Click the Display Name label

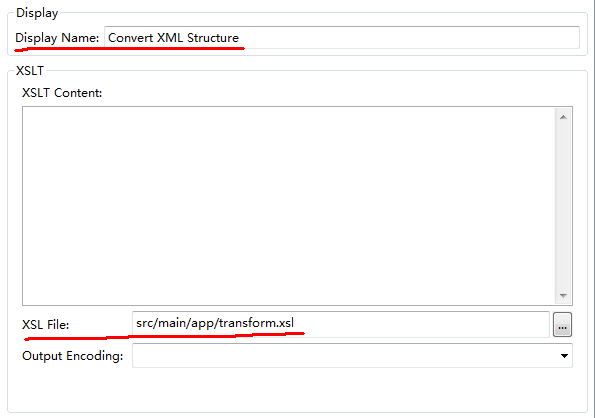(x=57, y=38)
